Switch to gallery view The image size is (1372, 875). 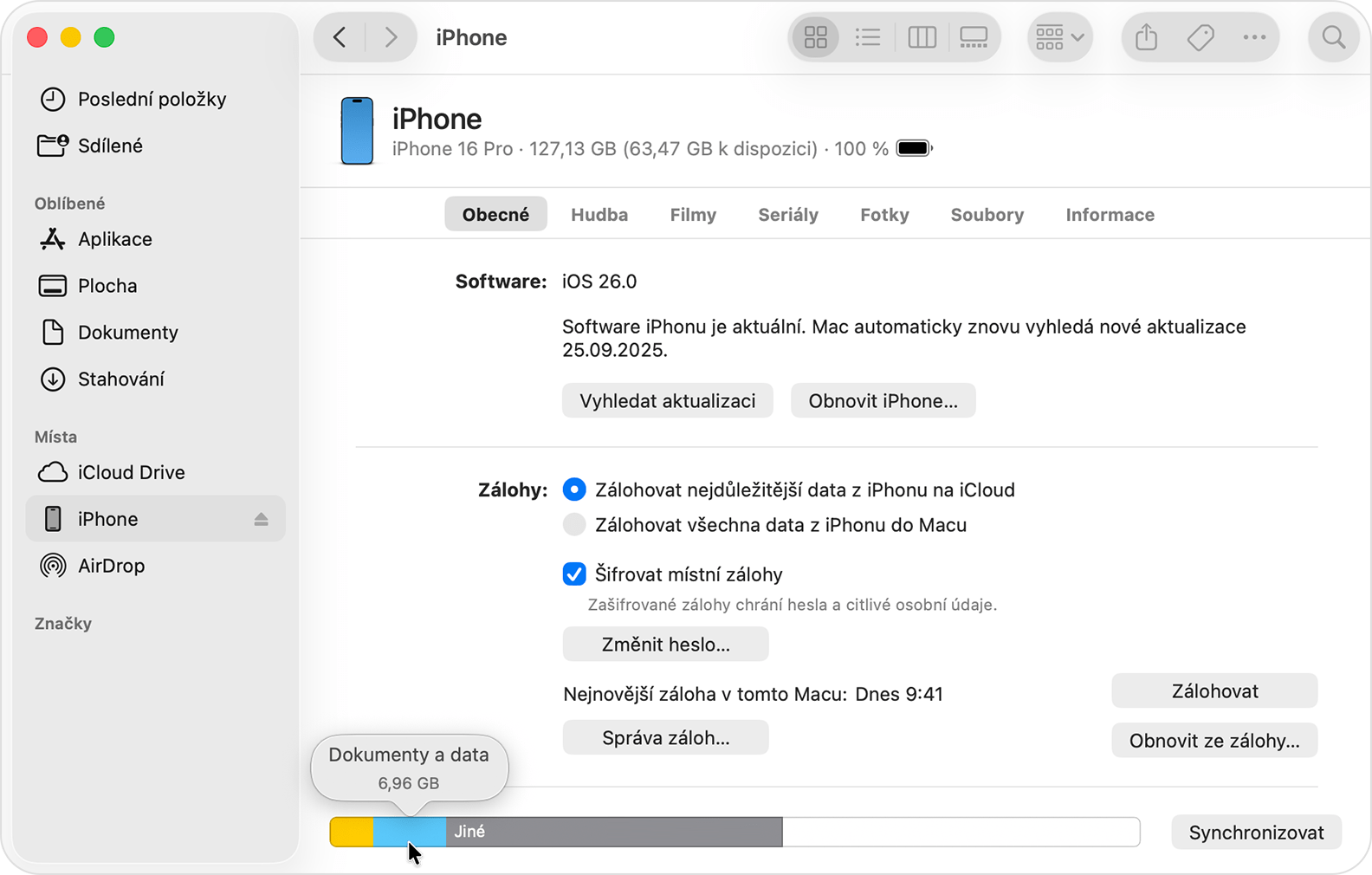point(974,37)
